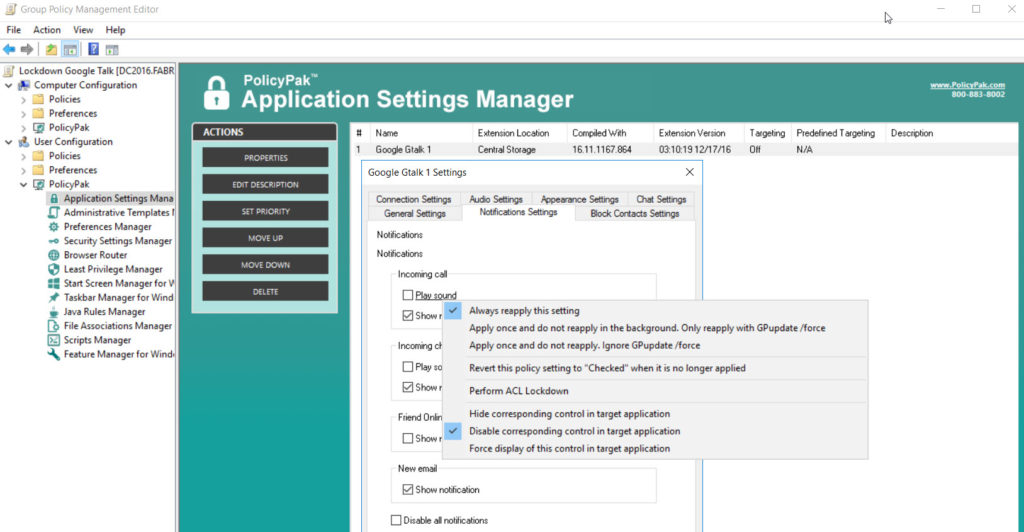1024x532 pixels.
Task: Choose Force display of this control
Action: point(655,448)
